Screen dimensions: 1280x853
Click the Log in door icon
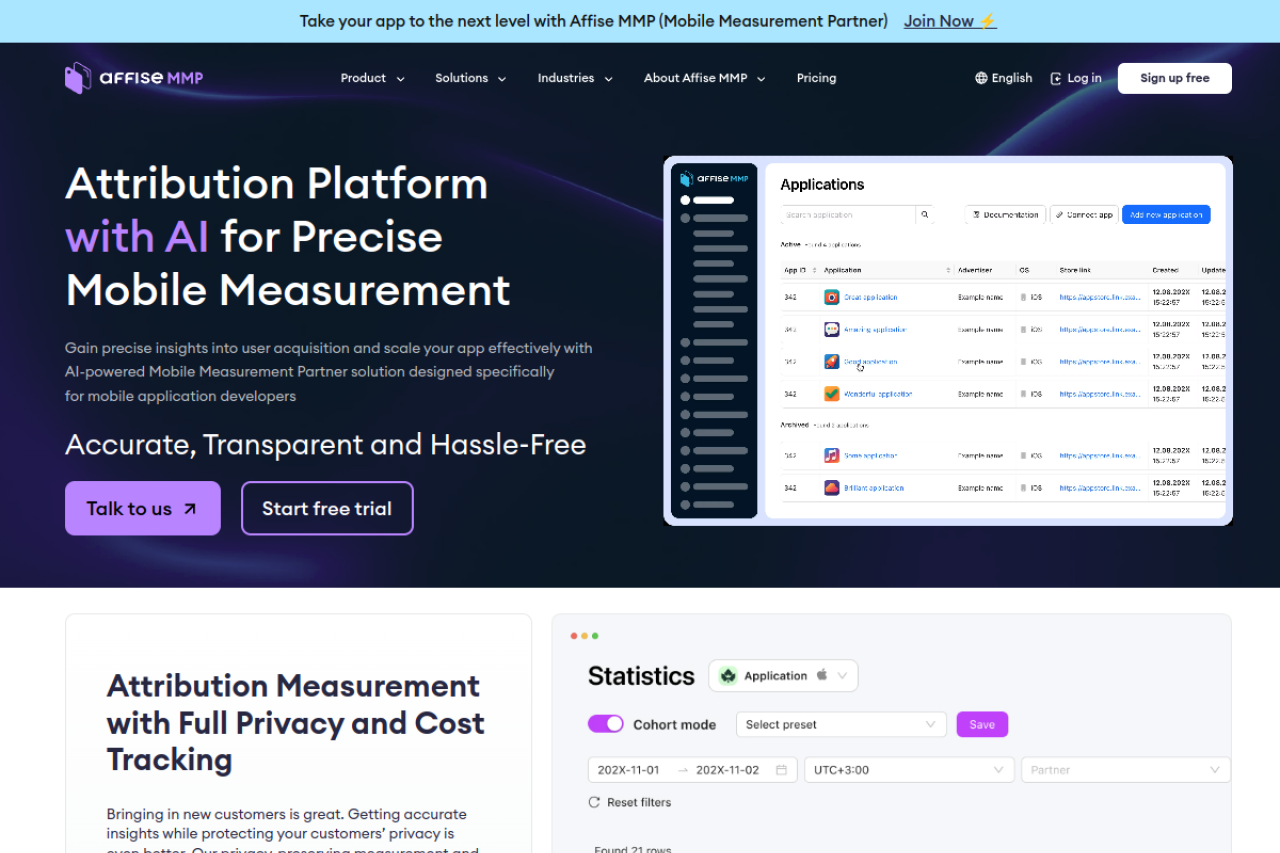tap(1056, 78)
